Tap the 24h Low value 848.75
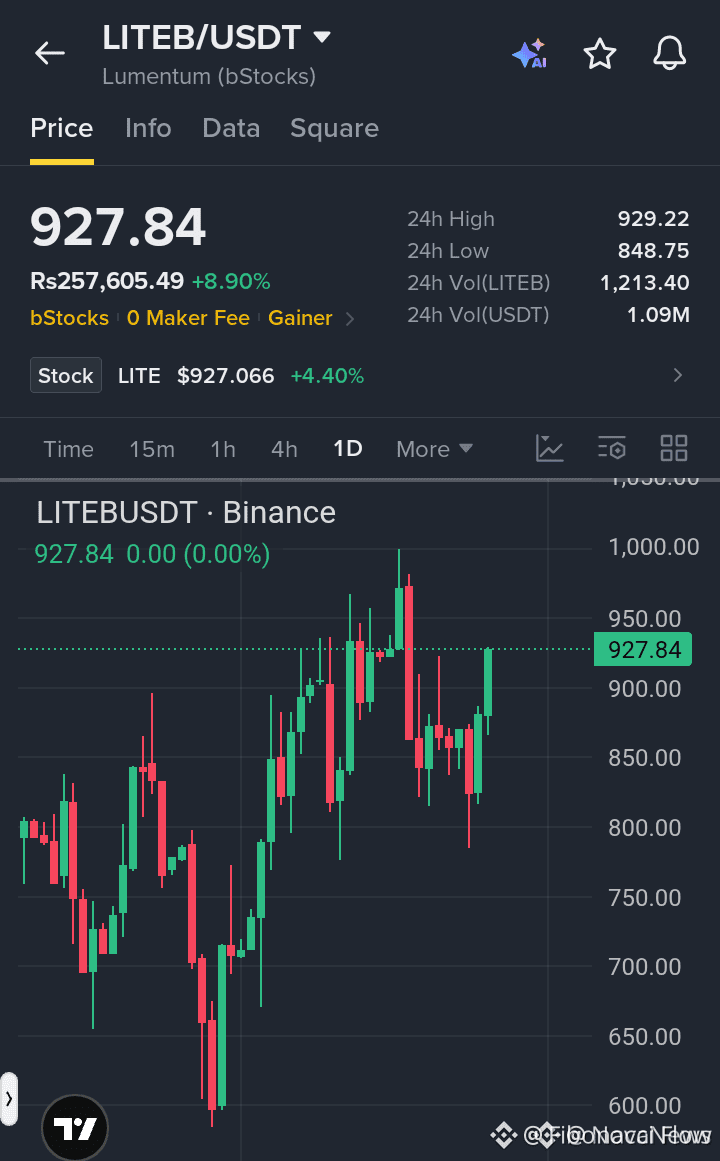 653,250
